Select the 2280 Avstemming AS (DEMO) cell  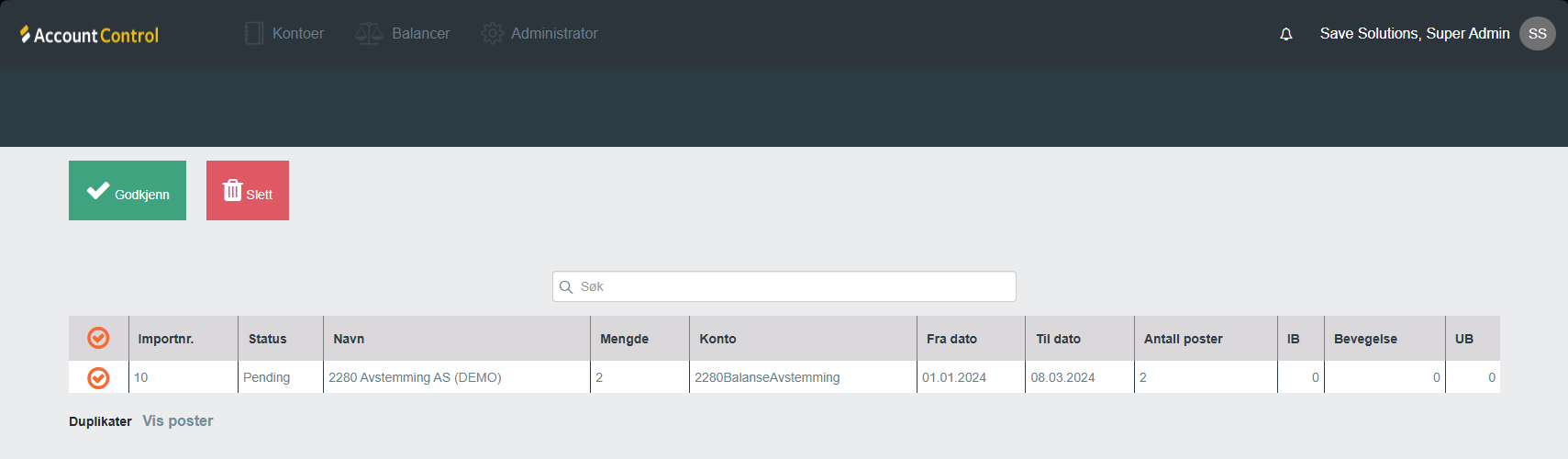(x=415, y=377)
